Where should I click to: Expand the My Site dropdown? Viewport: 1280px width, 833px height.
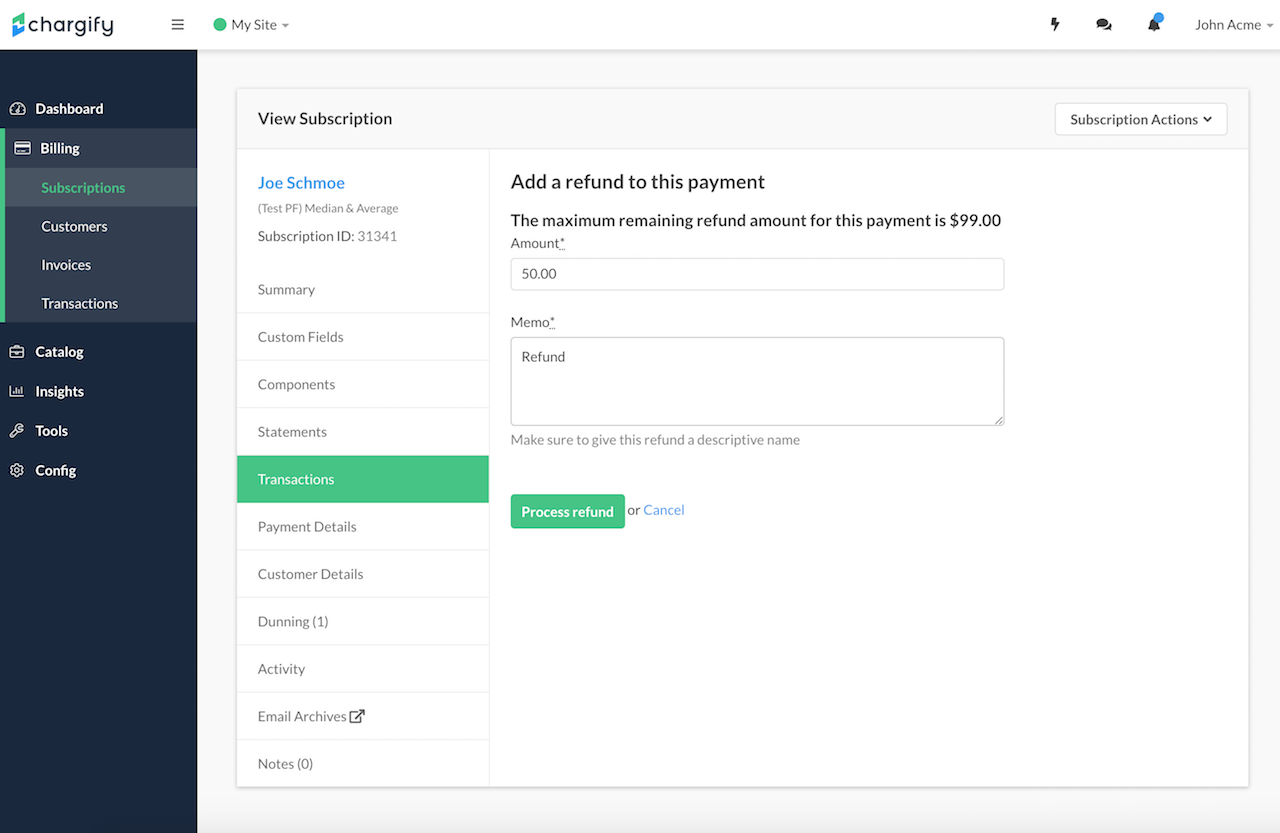[251, 24]
